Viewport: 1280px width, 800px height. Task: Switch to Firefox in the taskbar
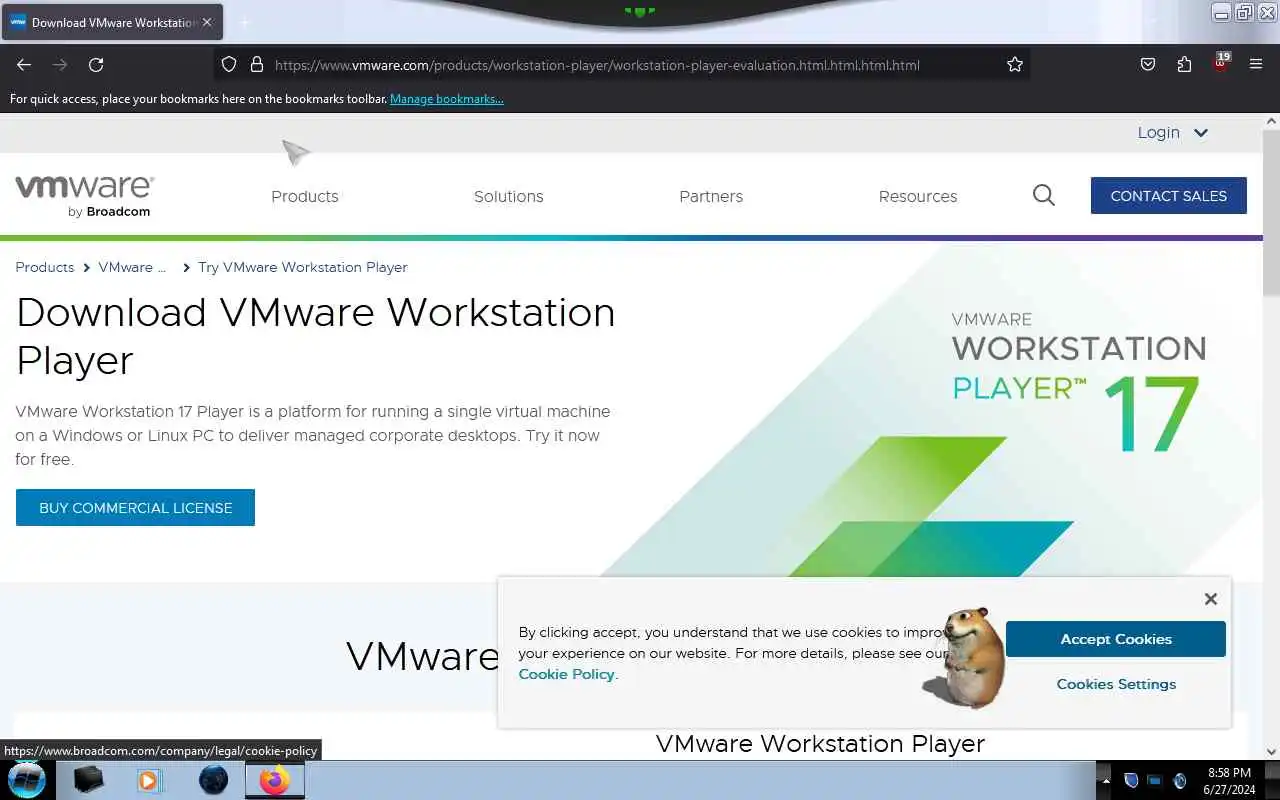click(x=275, y=780)
